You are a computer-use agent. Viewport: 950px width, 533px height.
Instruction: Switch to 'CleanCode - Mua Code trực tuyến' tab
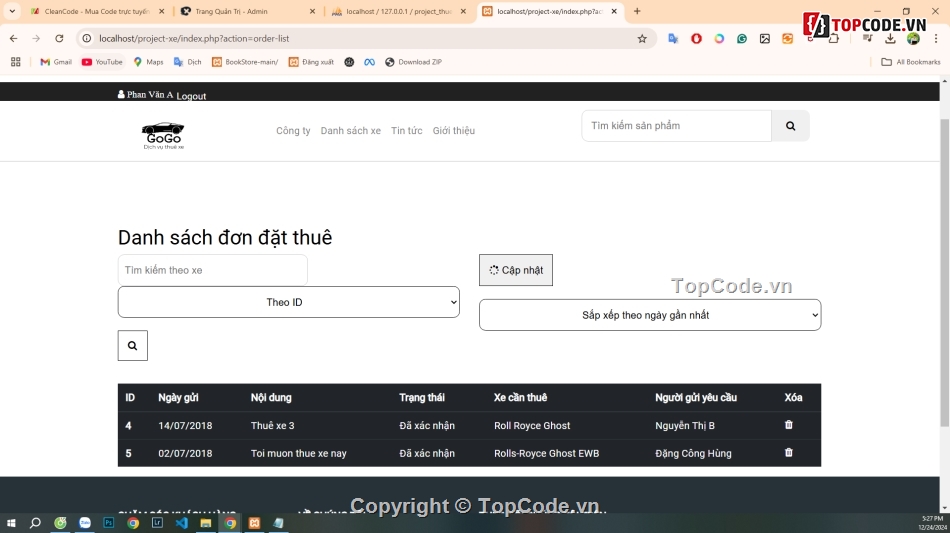(x=98, y=12)
